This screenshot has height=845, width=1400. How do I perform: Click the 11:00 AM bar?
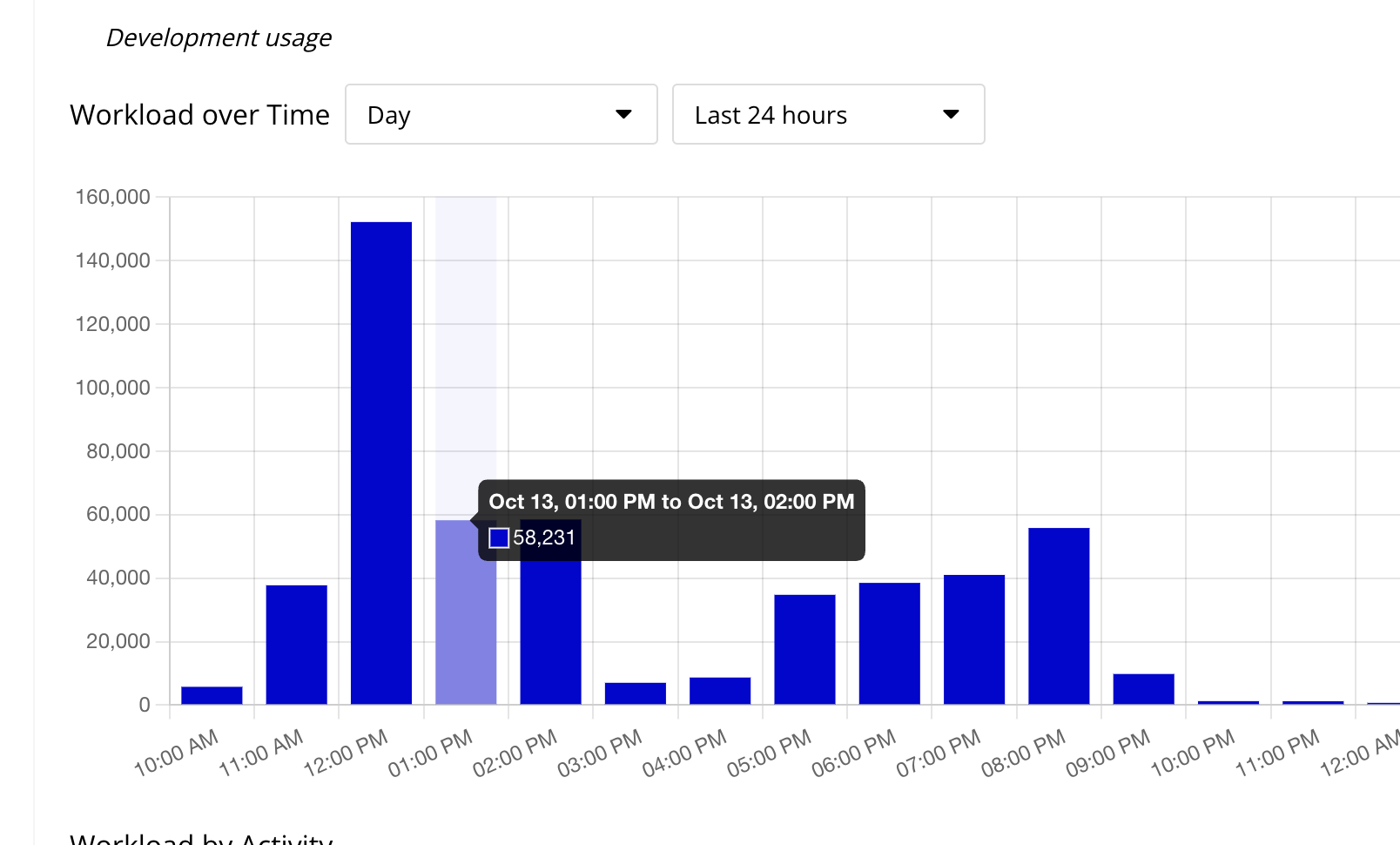(x=297, y=645)
